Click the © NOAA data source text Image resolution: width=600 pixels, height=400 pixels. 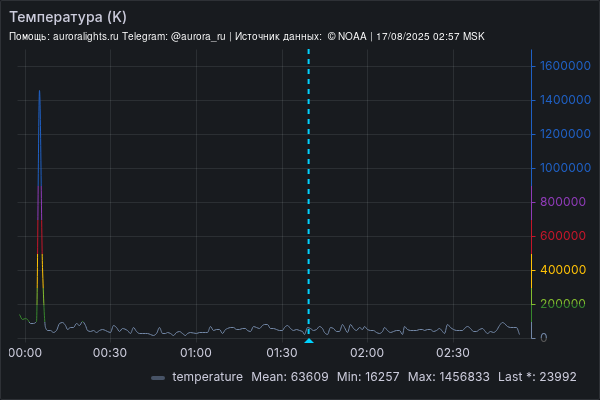347,37
